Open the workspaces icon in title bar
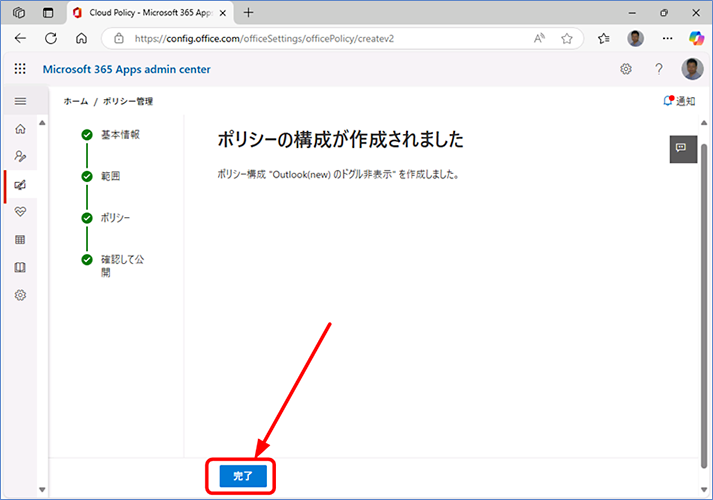This screenshot has height=500, width=713. (19, 13)
